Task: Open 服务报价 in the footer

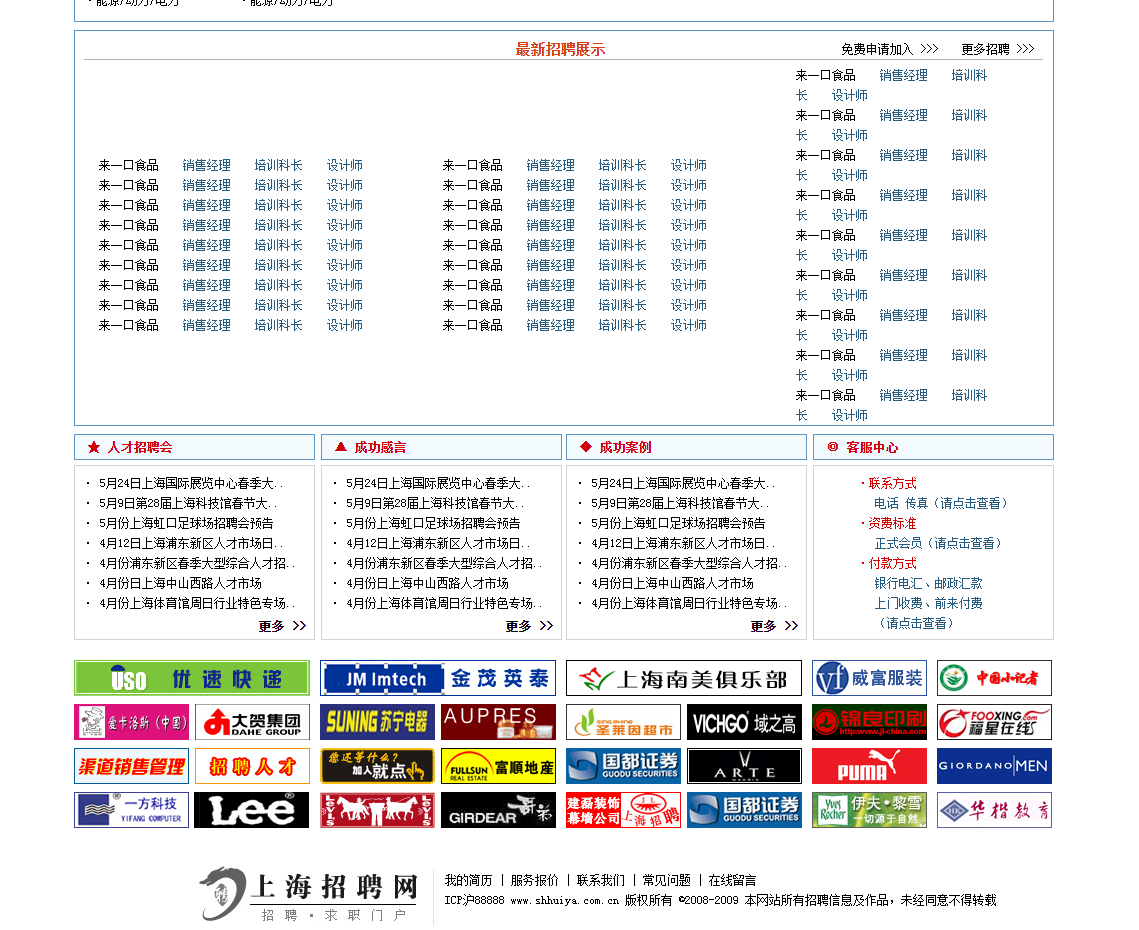Action: coord(534,881)
